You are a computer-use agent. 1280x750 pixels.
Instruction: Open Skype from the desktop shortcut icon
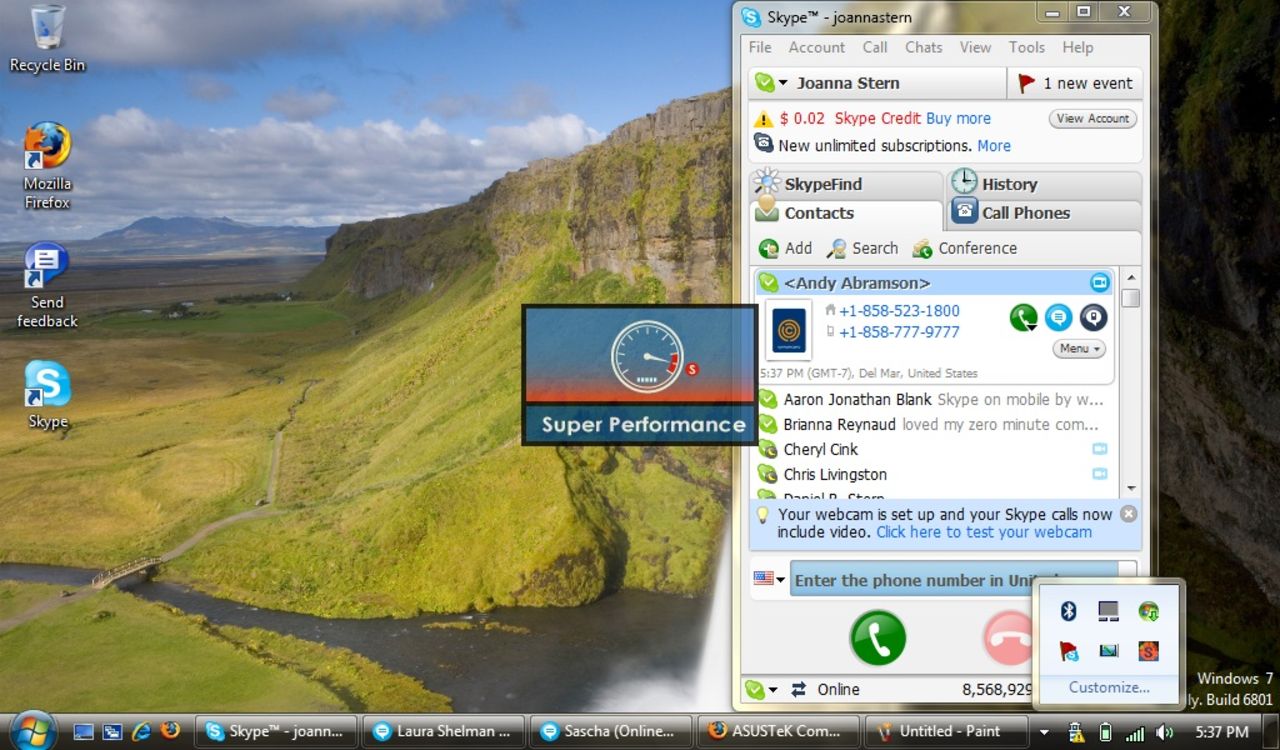[x=47, y=395]
